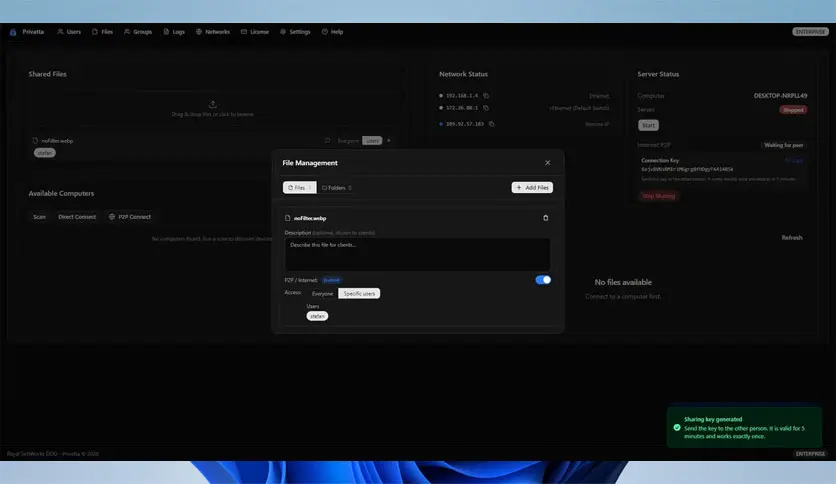Viewport: 836px width, 484px height.
Task: Copy the connection key
Action: pyautogui.click(x=794, y=160)
